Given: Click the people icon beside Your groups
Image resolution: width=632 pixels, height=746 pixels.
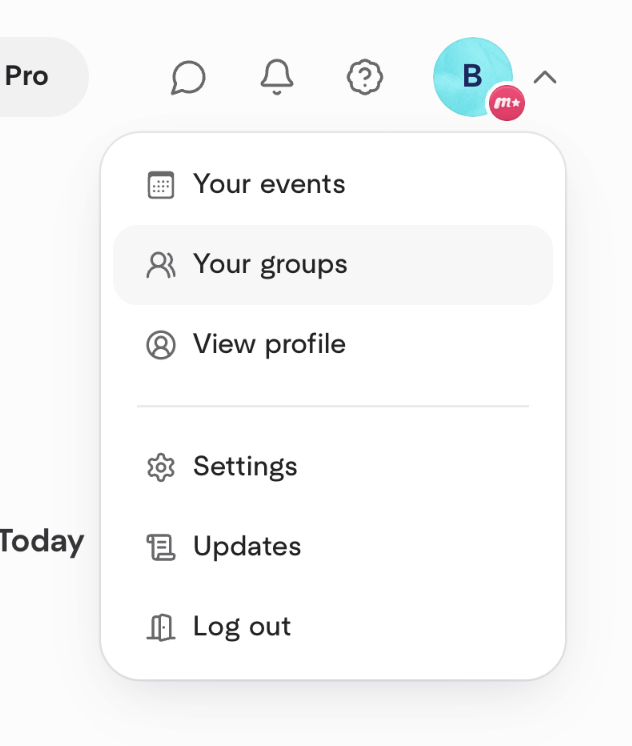Looking at the screenshot, I should click(160, 265).
